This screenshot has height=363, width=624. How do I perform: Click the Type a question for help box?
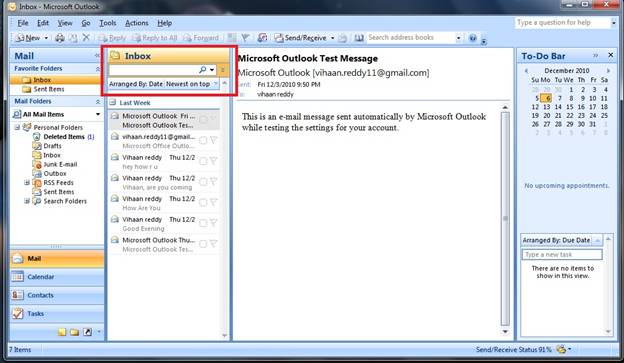pyautogui.click(x=562, y=23)
